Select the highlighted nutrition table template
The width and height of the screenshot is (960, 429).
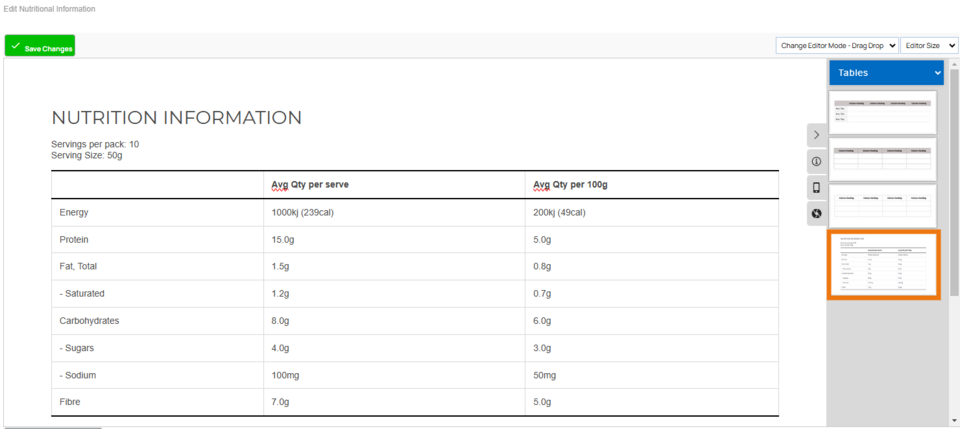883,265
